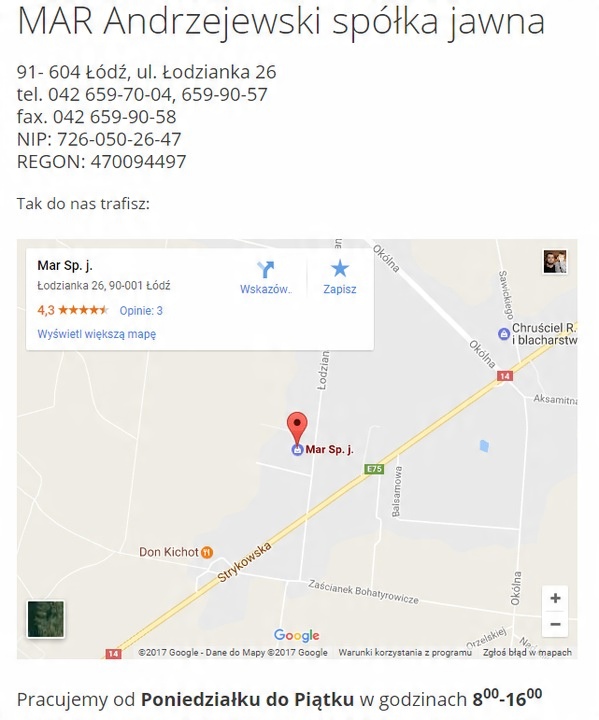
Task: Click the Zgłoś błąd w mapach link
Action: (527, 652)
